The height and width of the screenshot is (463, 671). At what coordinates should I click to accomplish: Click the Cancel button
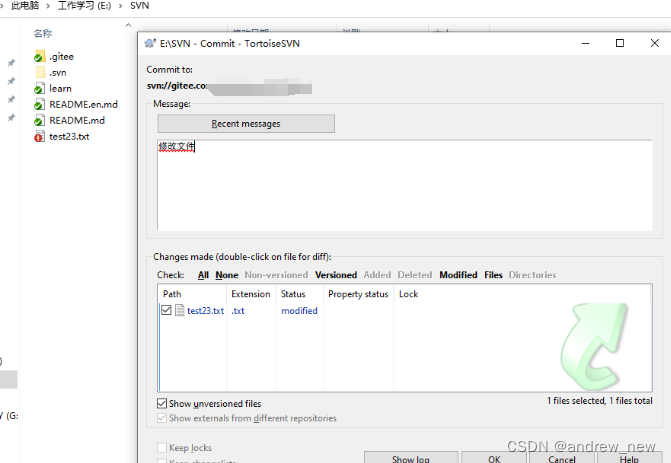(x=562, y=458)
